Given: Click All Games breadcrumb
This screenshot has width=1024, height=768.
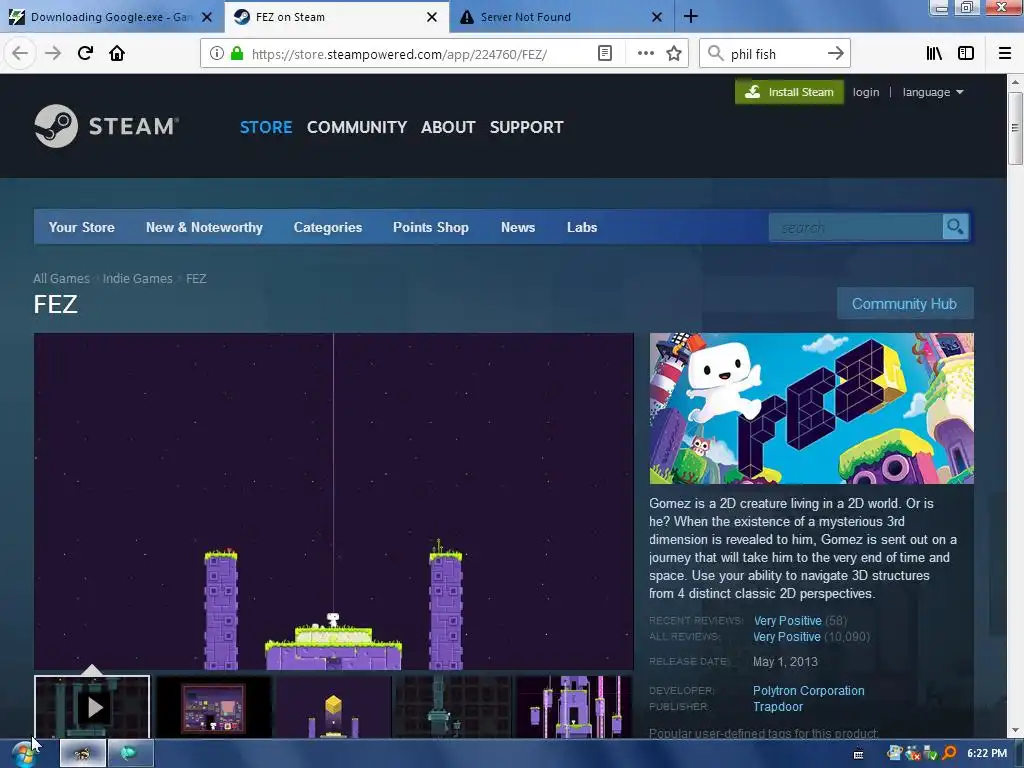Looking at the screenshot, I should coord(61,278).
